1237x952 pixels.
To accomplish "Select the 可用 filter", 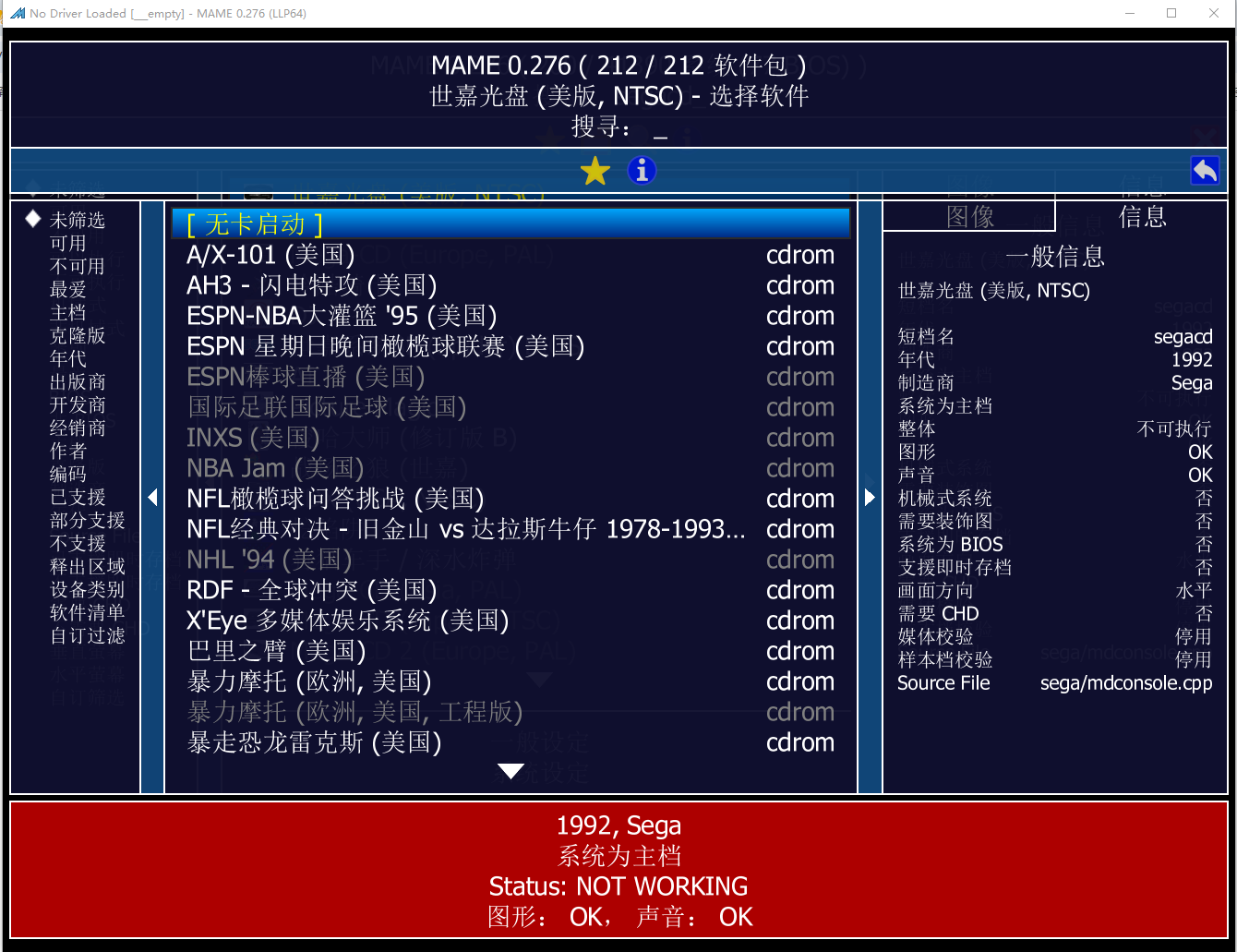I will 67,243.
